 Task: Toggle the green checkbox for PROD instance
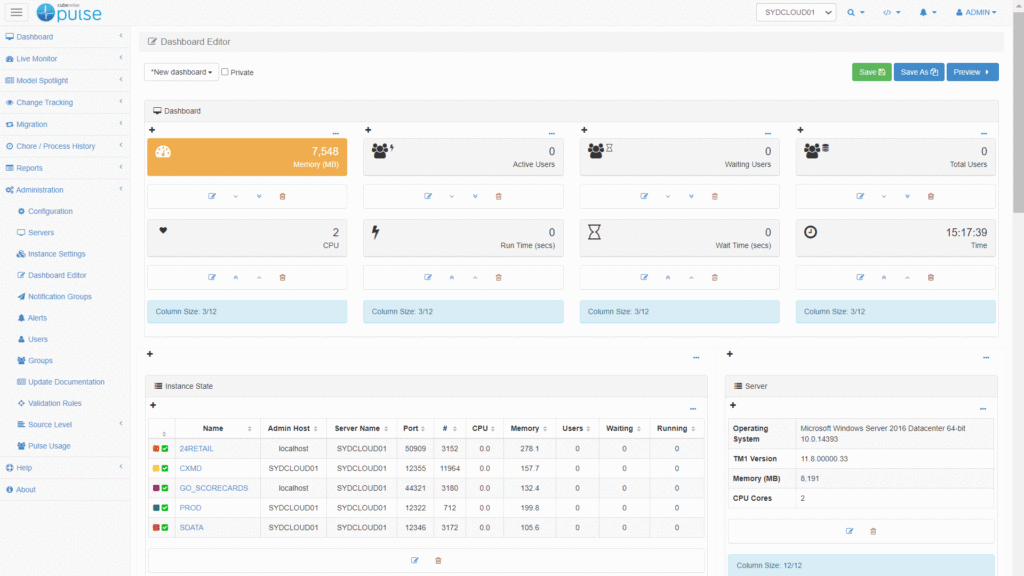coord(165,508)
